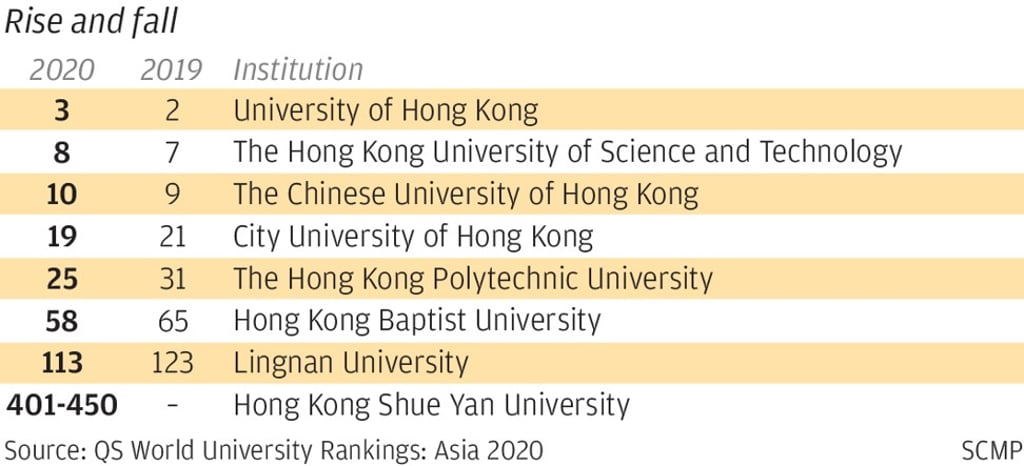Image resolution: width=1024 pixels, height=466 pixels.
Task: Select the 2020 rank 58 cell
Action: [62, 320]
